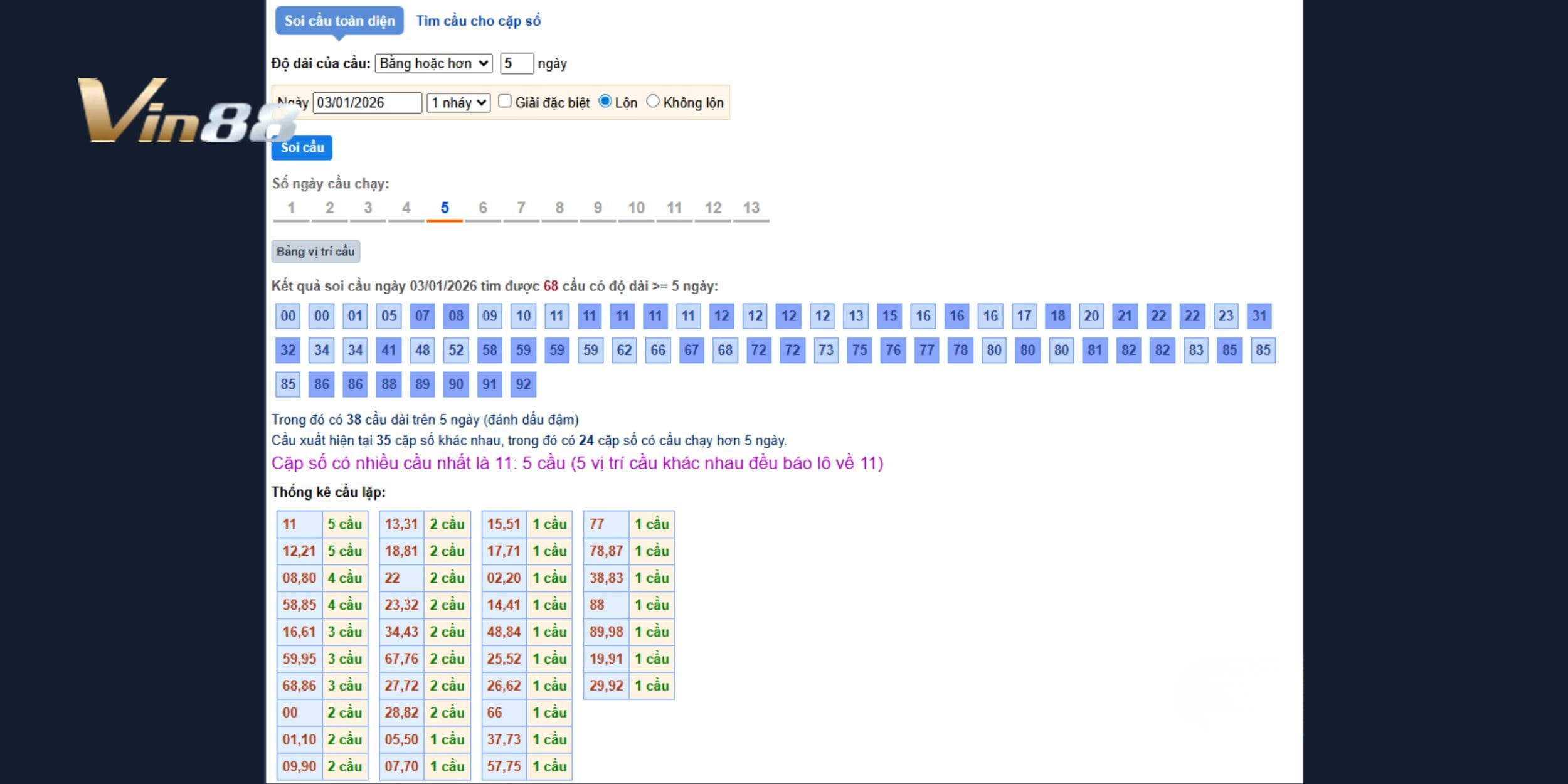
Task: Open the Bằng hoặc hơn dropdown
Action: point(433,63)
